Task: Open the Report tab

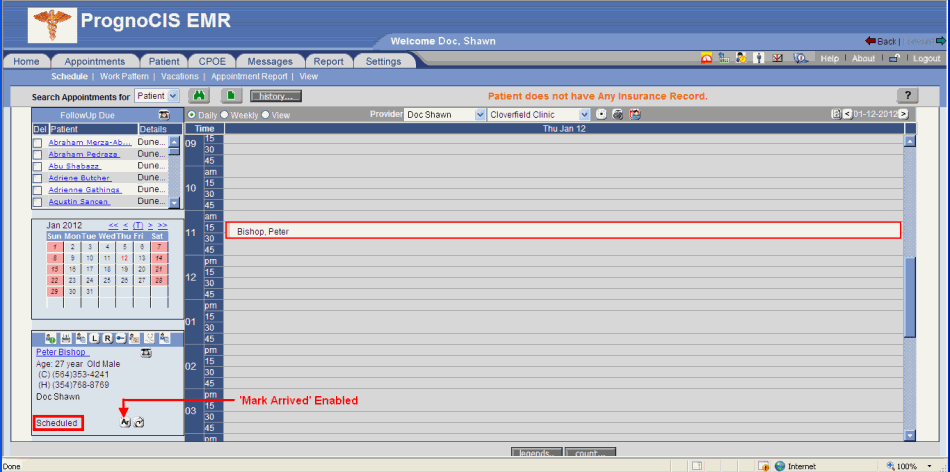Action: (329, 61)
